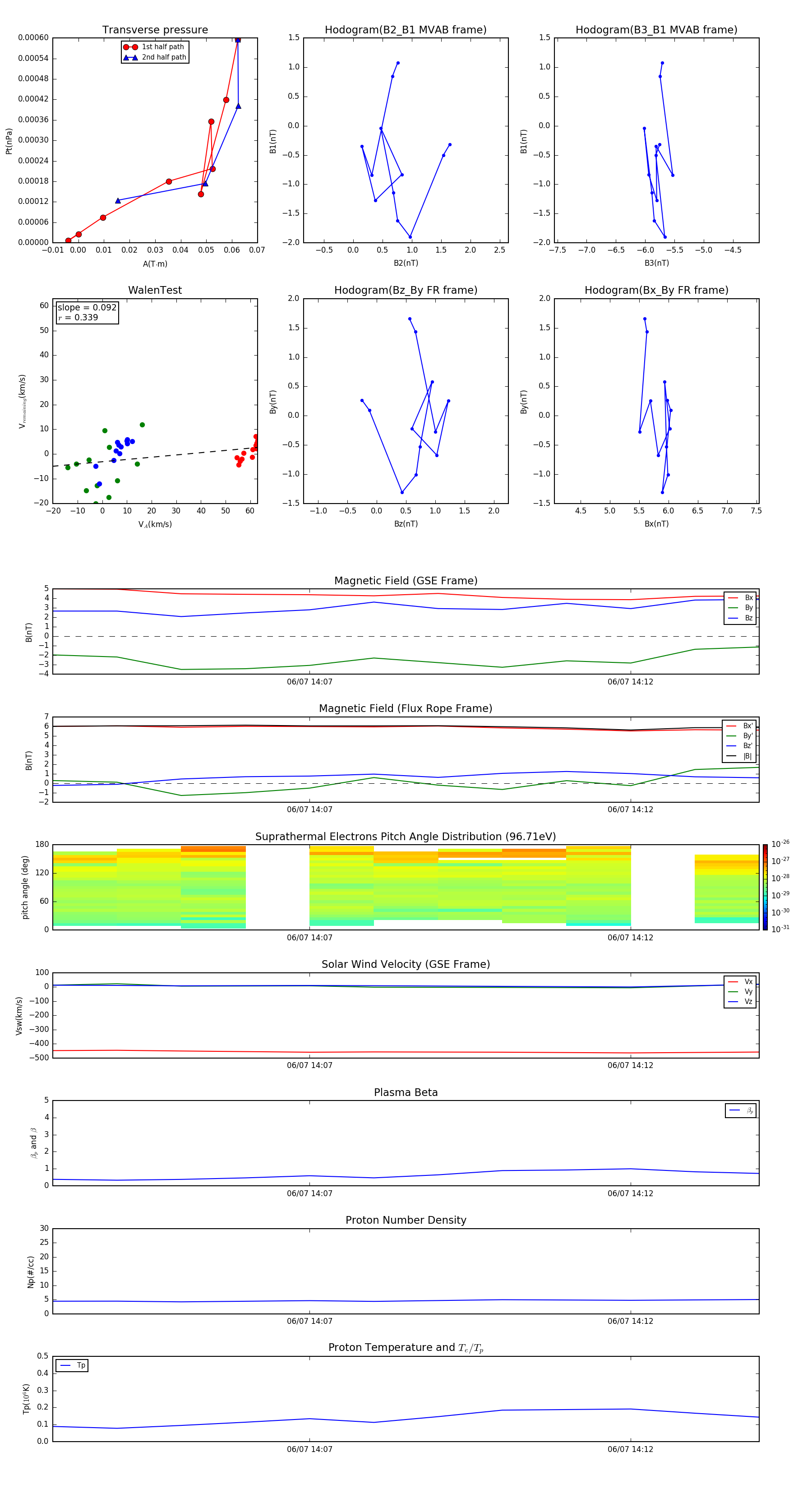Select the '1st half path' legend entry
Image resolution: width=812 pixels, height=1489 pixels.
154,47
